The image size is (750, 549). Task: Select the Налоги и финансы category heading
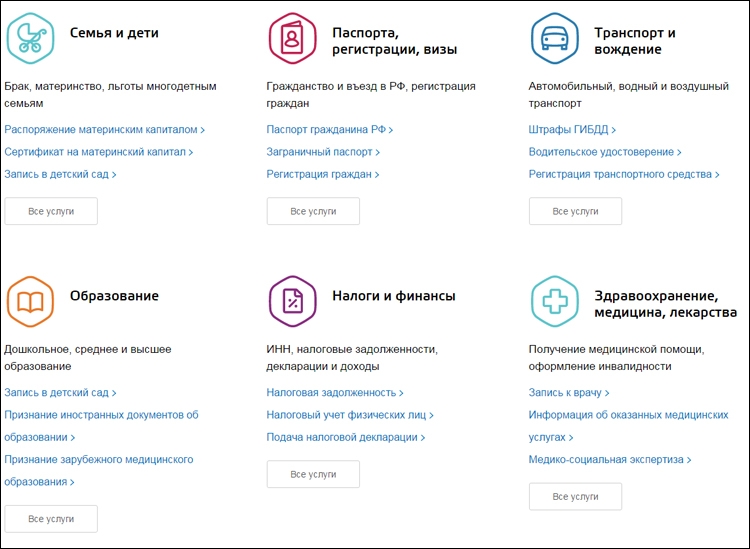[x=394, y=296]
